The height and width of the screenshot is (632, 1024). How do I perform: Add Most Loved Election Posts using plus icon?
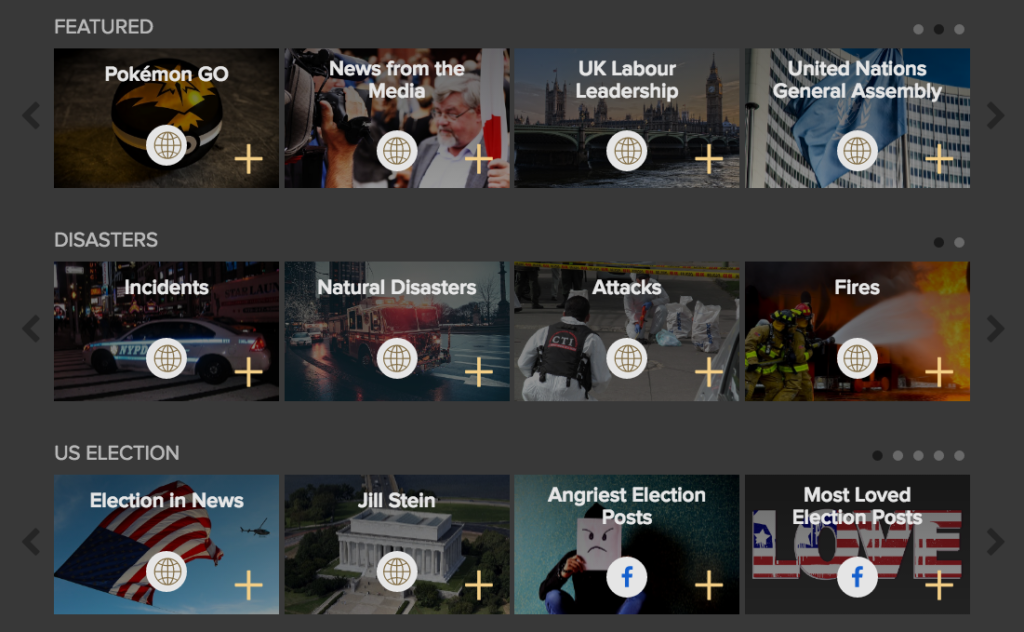pos(938,585)
